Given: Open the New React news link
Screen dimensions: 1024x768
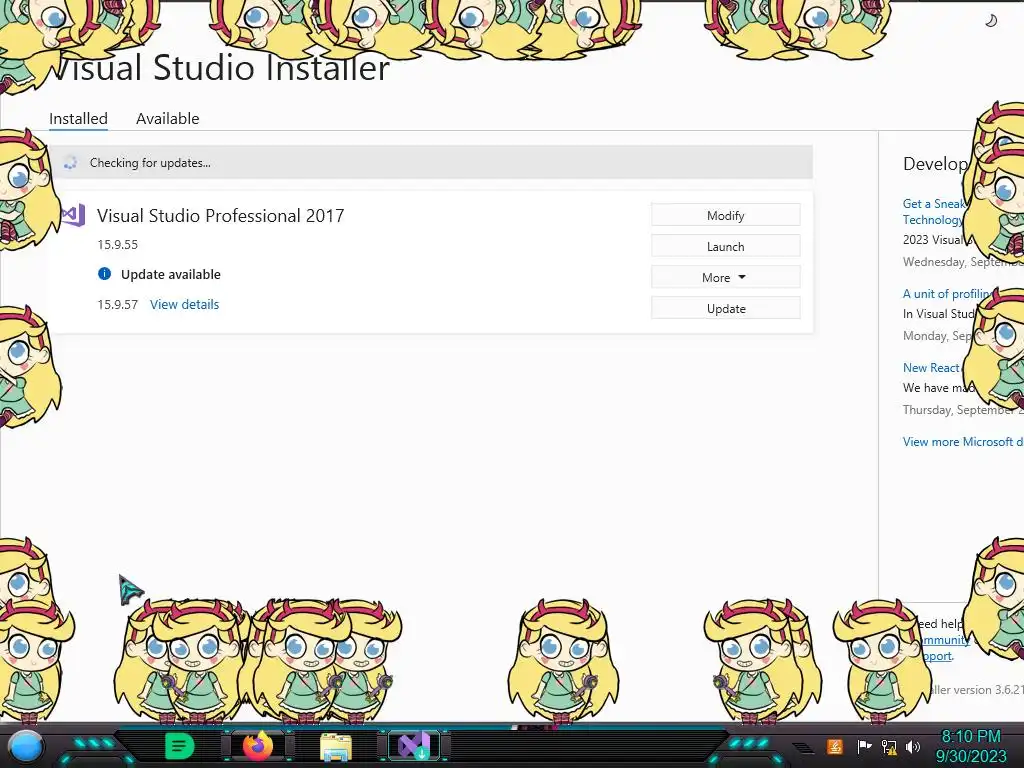Looking at the screenshot, I should pos(931,368).
